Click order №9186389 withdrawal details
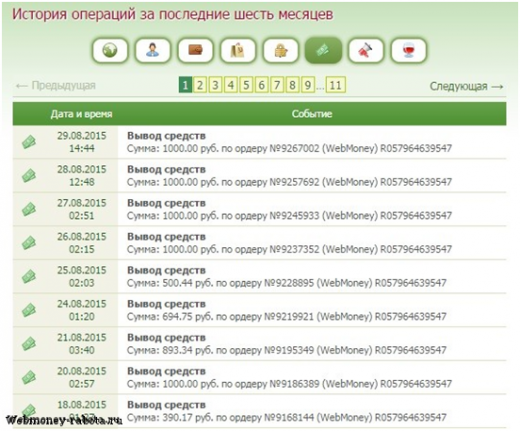This screenshot has width=520, height=431. 289,384
